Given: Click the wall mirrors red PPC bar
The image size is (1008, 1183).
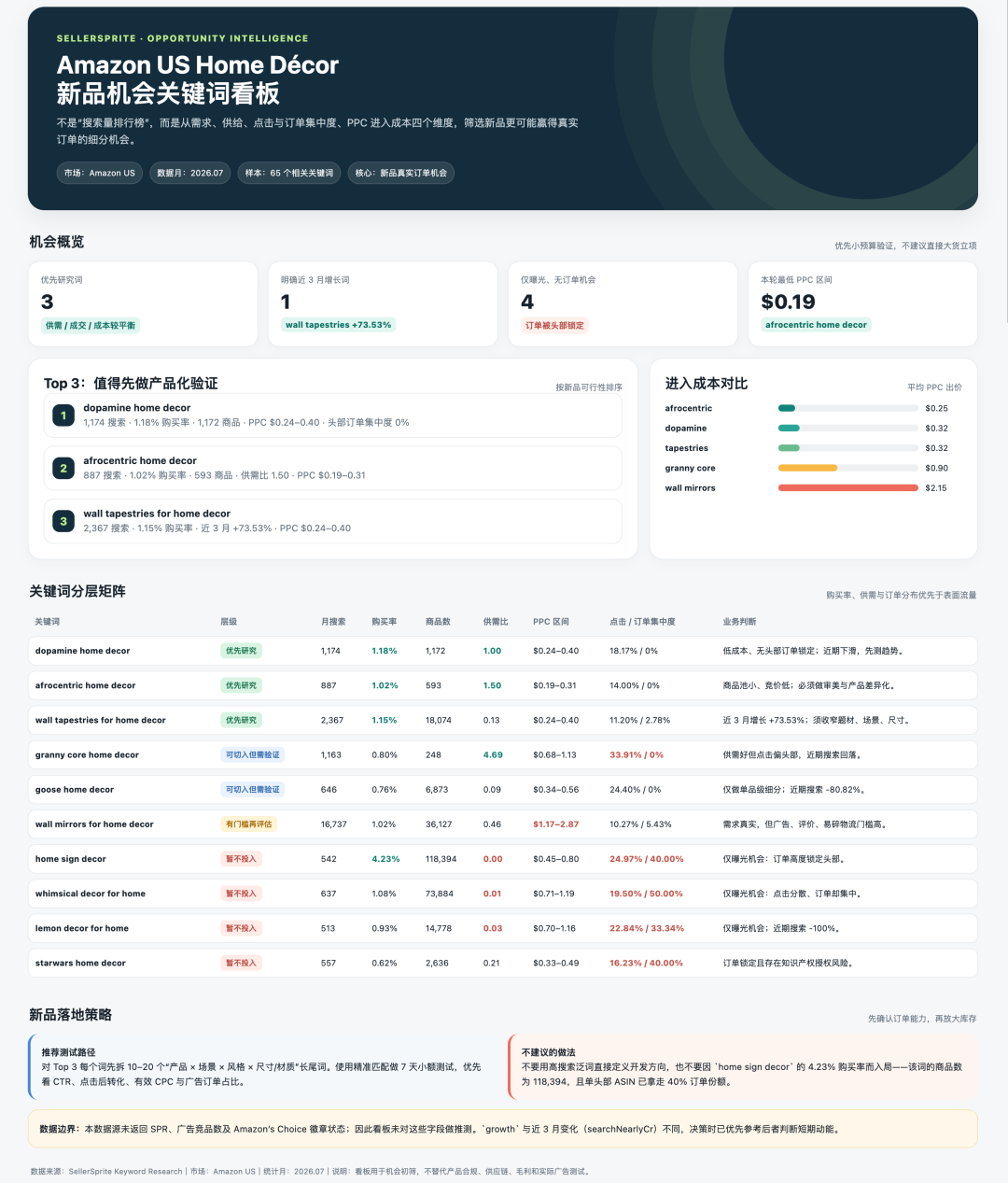Looking at the screenshot, I should (x=848, y=488).
